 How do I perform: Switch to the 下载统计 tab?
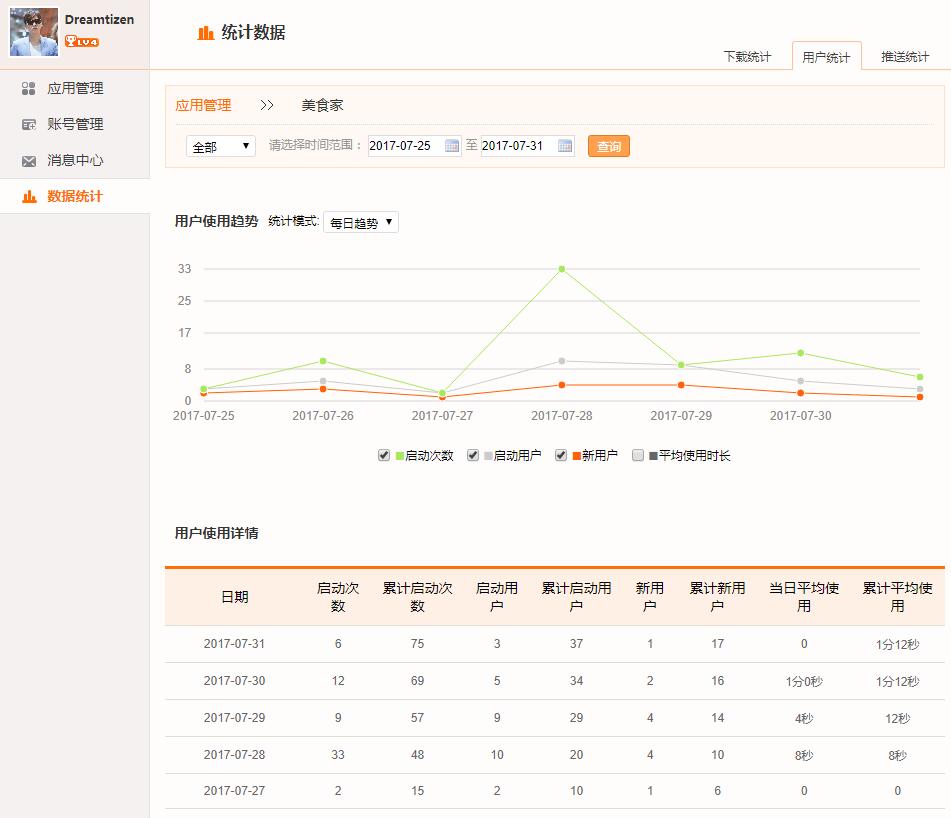coord(747,57)
